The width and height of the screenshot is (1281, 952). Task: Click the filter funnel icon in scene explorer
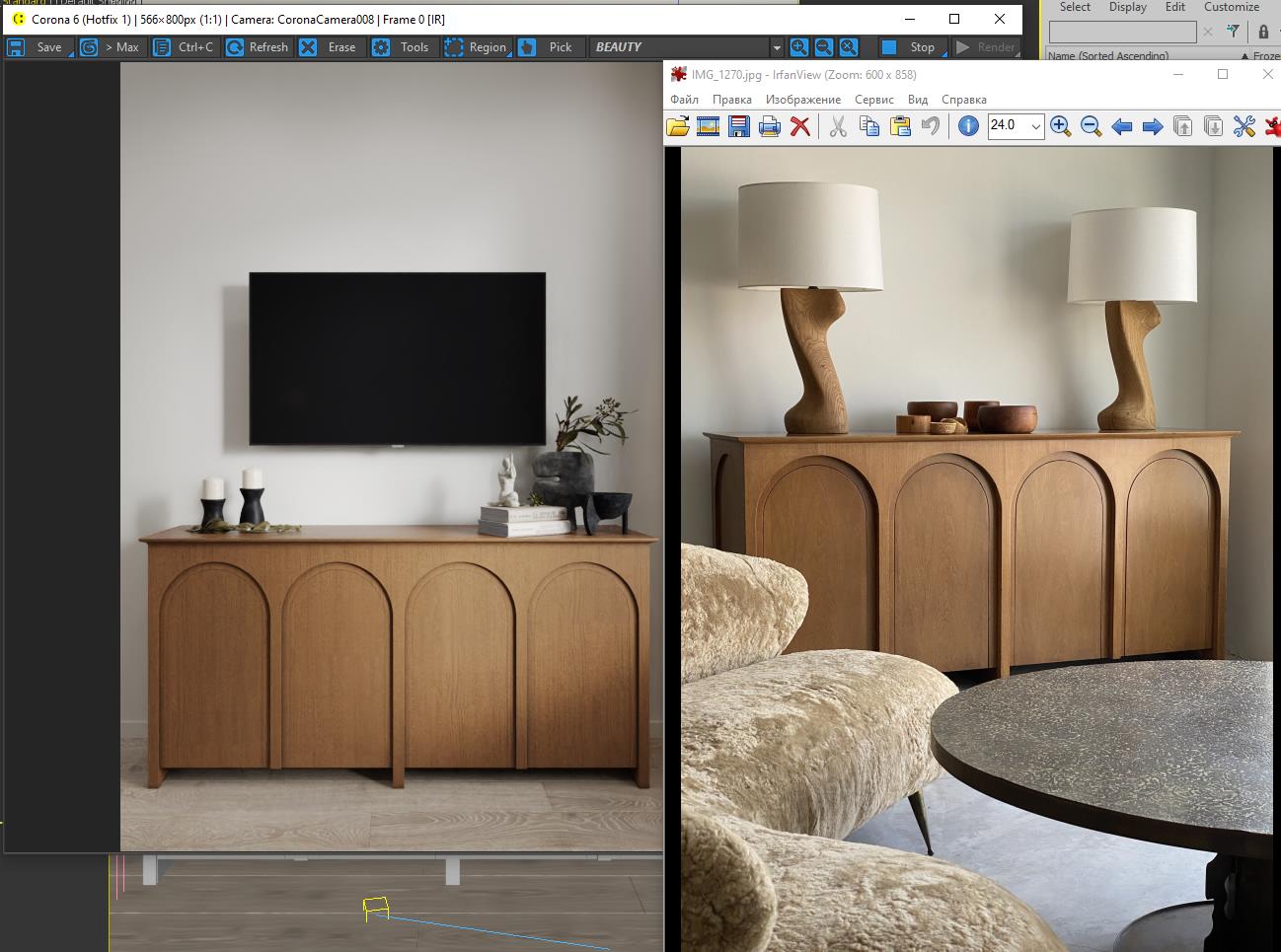pos(1233,32)
